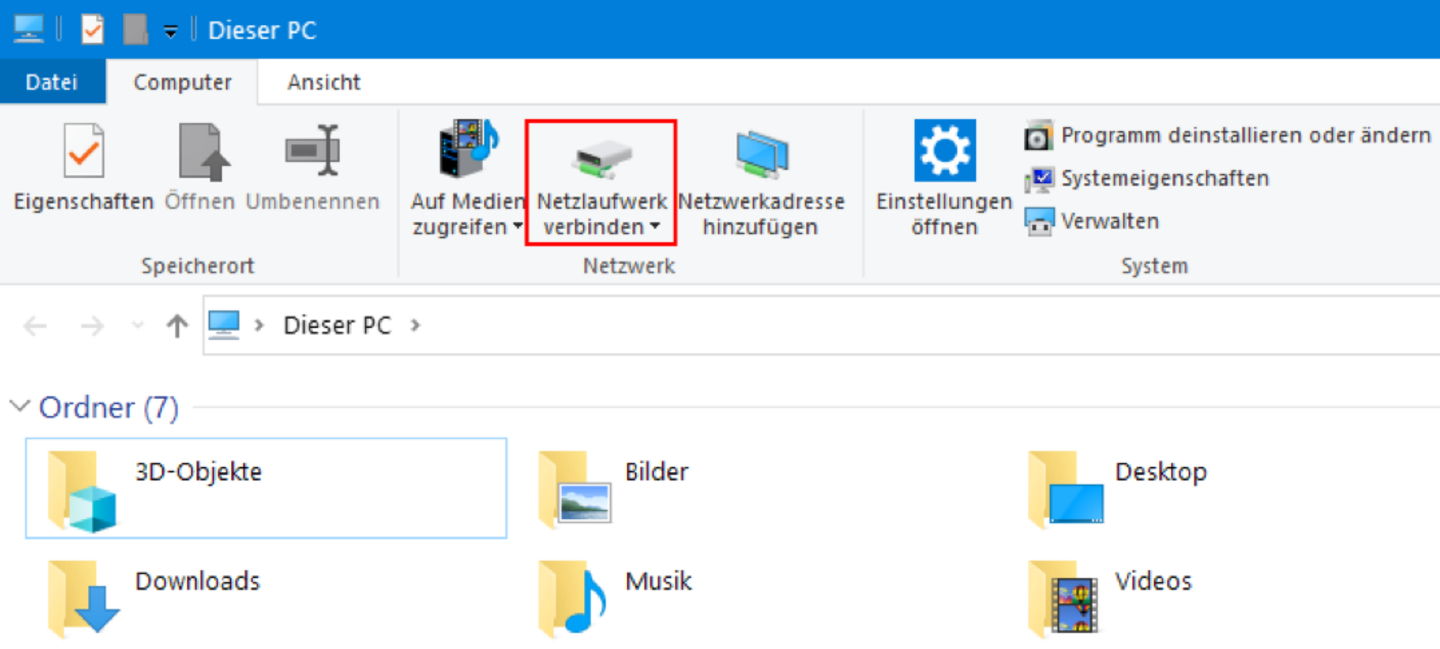Switch to the Ansicht tab
The width and height of the screenshot is (1440, 649).
click(x=324, y=82)
